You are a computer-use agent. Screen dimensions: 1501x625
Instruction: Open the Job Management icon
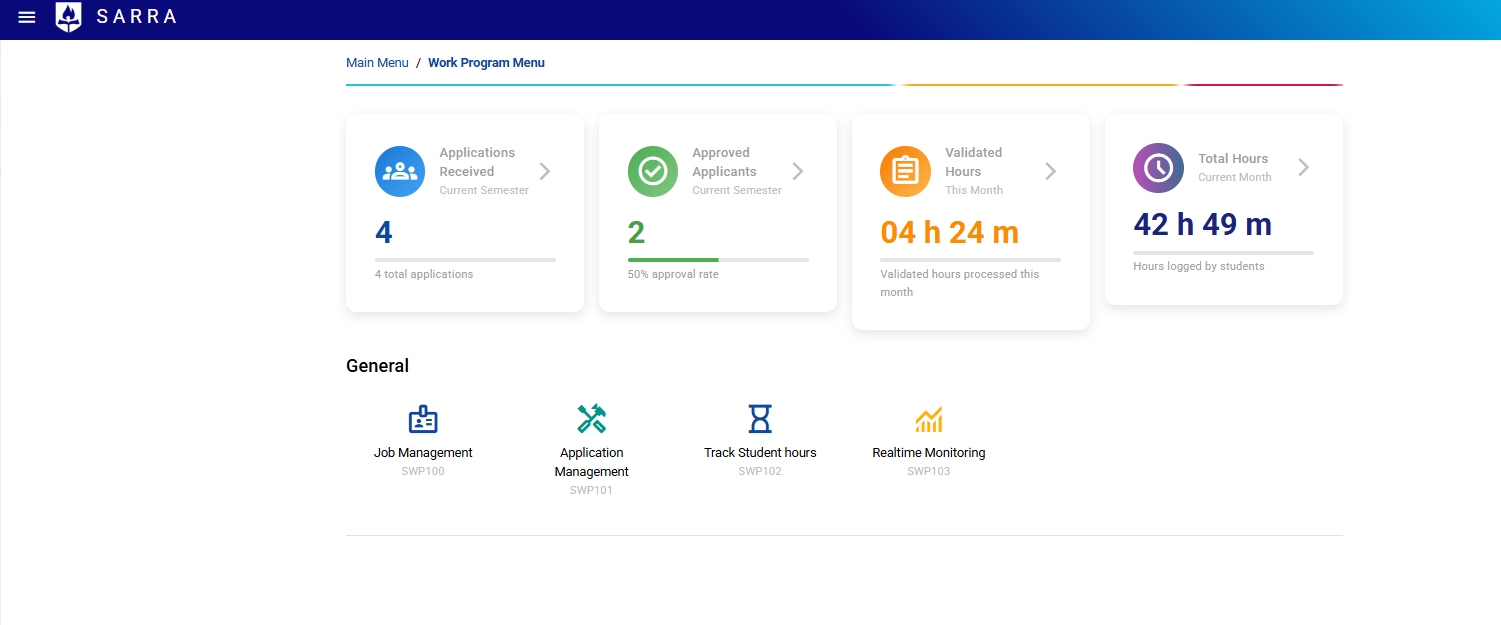423,419
